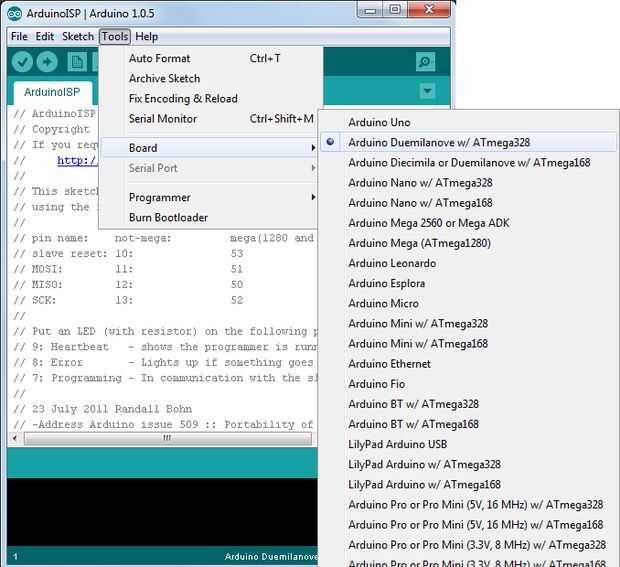
Task: Select the ArduinoISP sketch tab
Action: (x=52, y=92)
